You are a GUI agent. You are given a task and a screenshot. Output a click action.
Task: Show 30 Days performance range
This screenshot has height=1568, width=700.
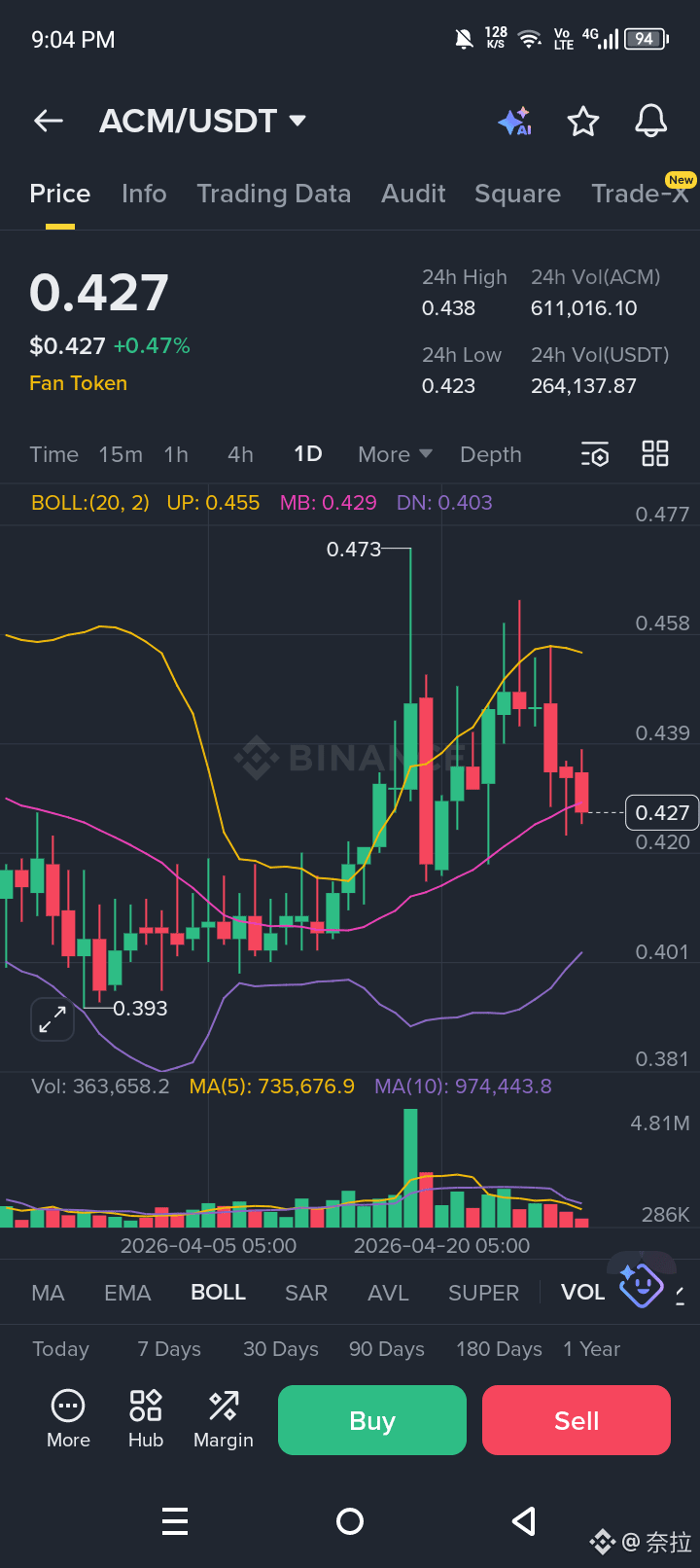tap(281, 1349)
